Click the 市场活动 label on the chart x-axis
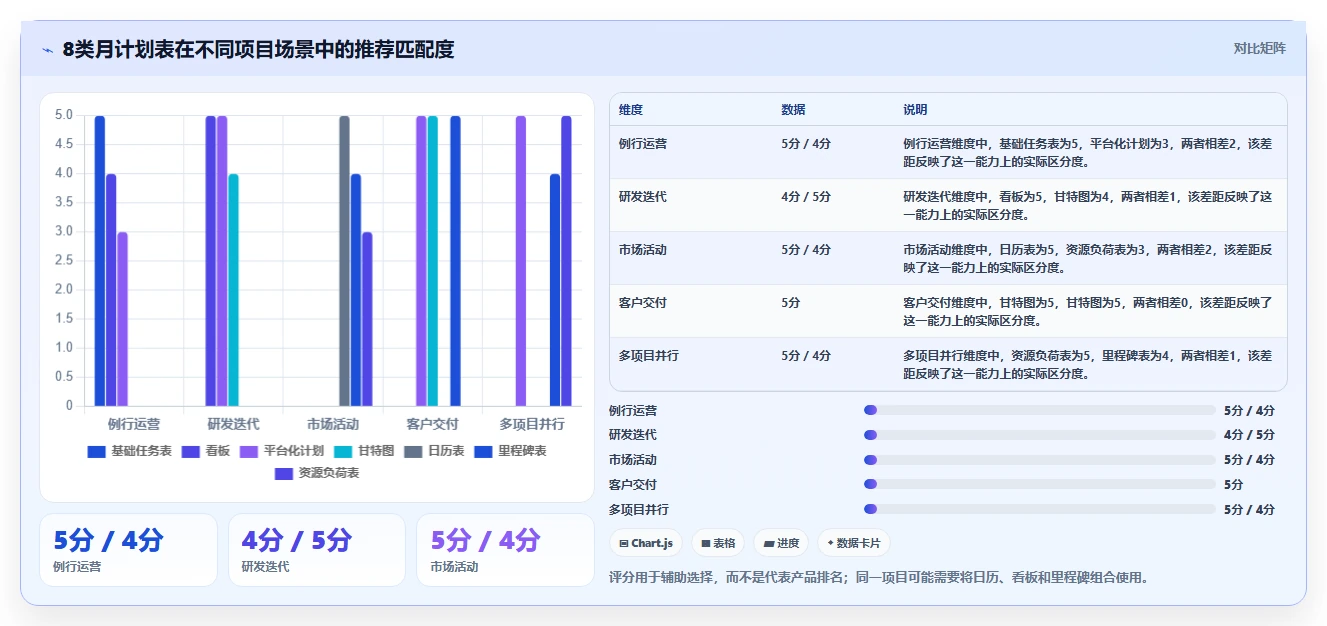The image size is (1327, 626). coord(333,424)
